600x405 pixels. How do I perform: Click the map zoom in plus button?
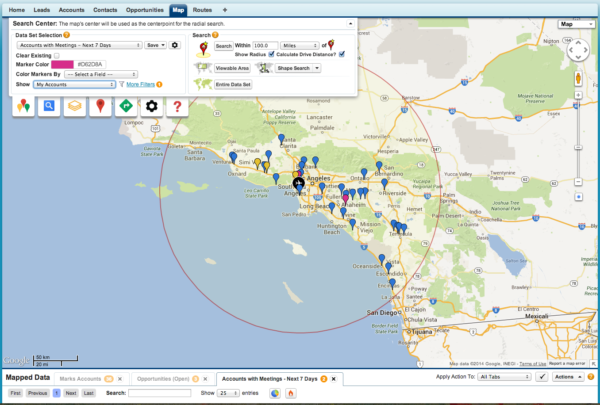tap(578, 95)
